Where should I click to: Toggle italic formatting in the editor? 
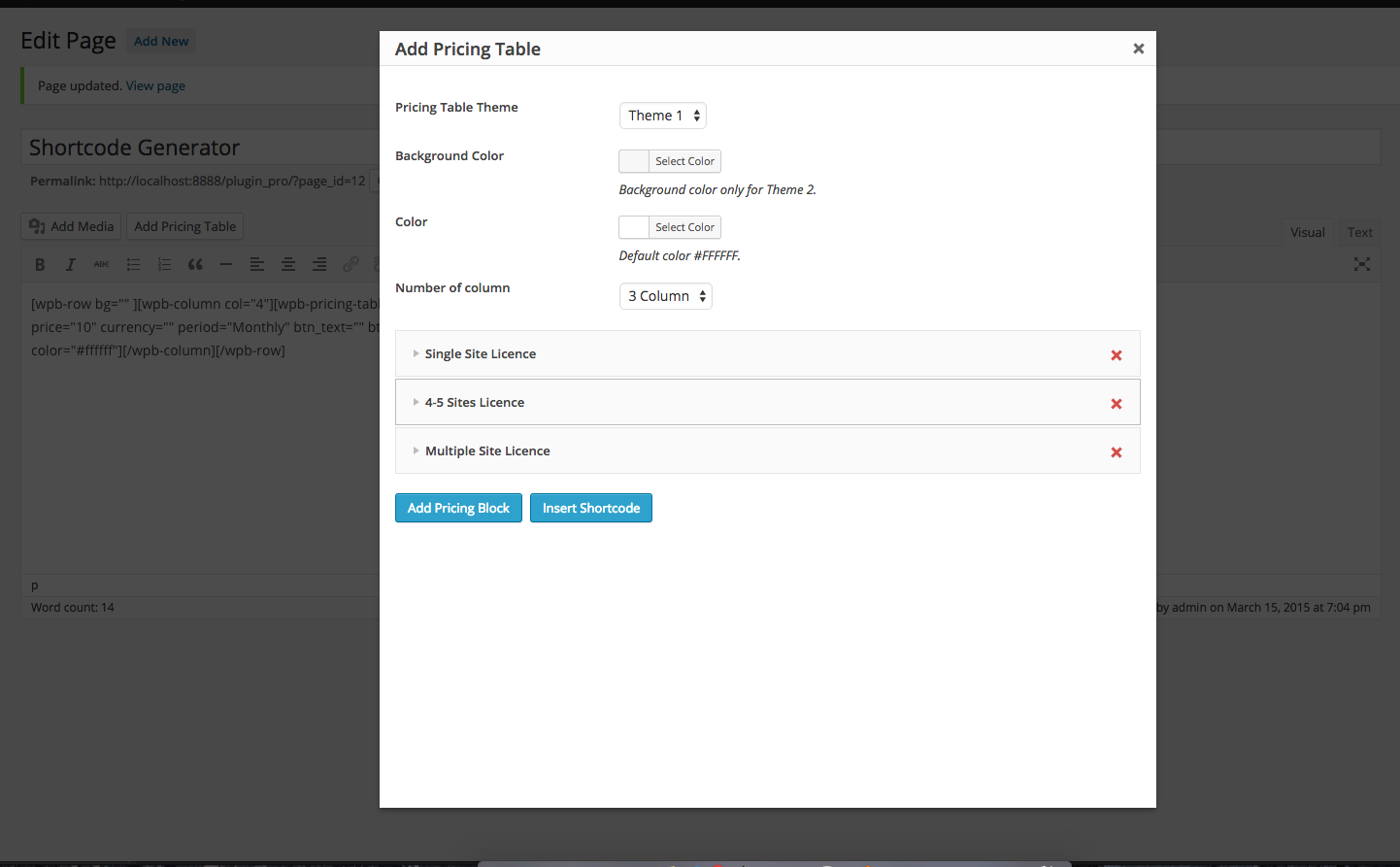click(71, 264)
